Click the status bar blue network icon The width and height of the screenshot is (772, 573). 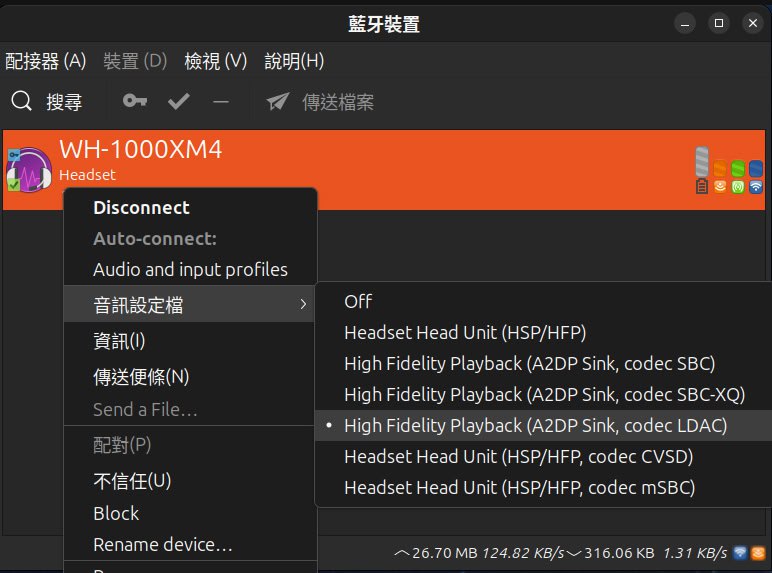(x=740, y=552)
